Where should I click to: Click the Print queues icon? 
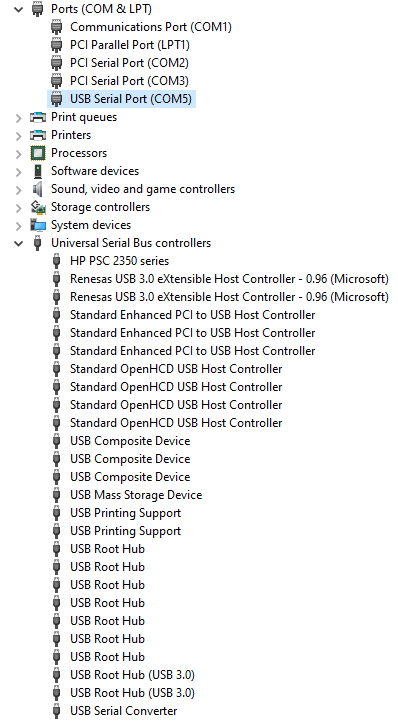(x=38, y=117)
